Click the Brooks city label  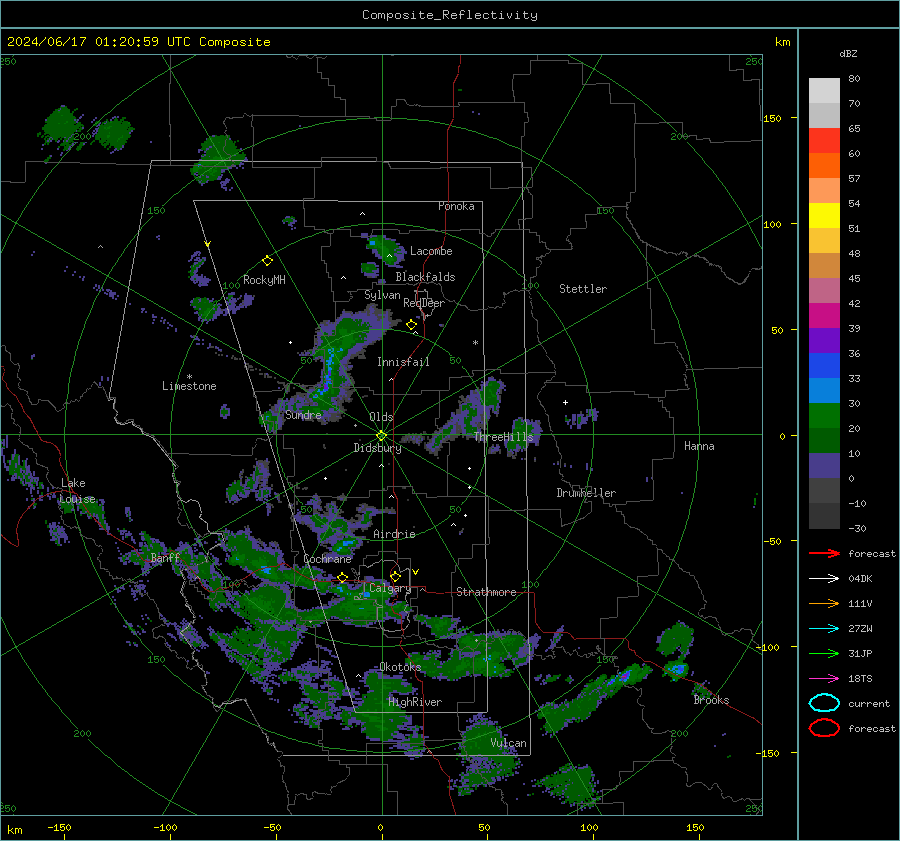[711, 700]
